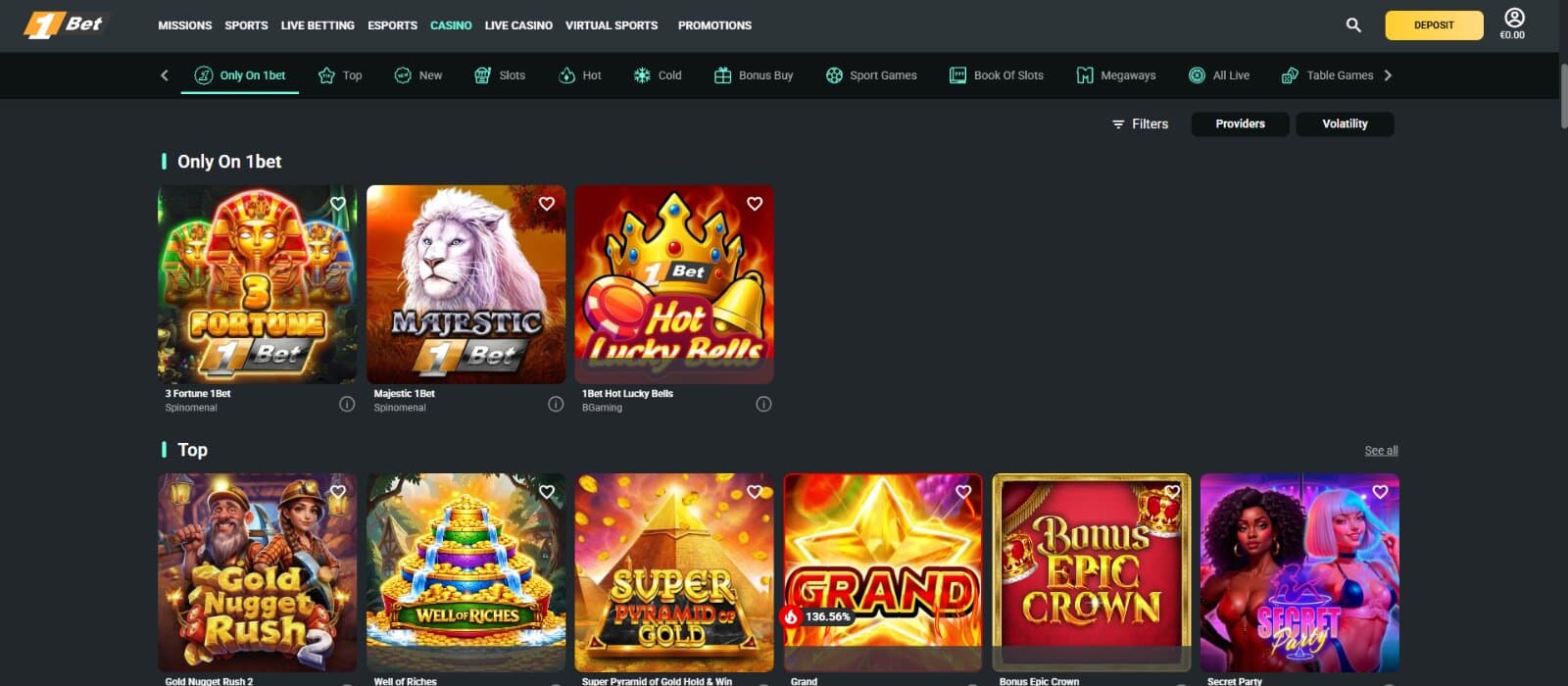The height and width of the screenshot is (686, 1568).
Task: Switch to the New category tab
Action: coord(417,75)
